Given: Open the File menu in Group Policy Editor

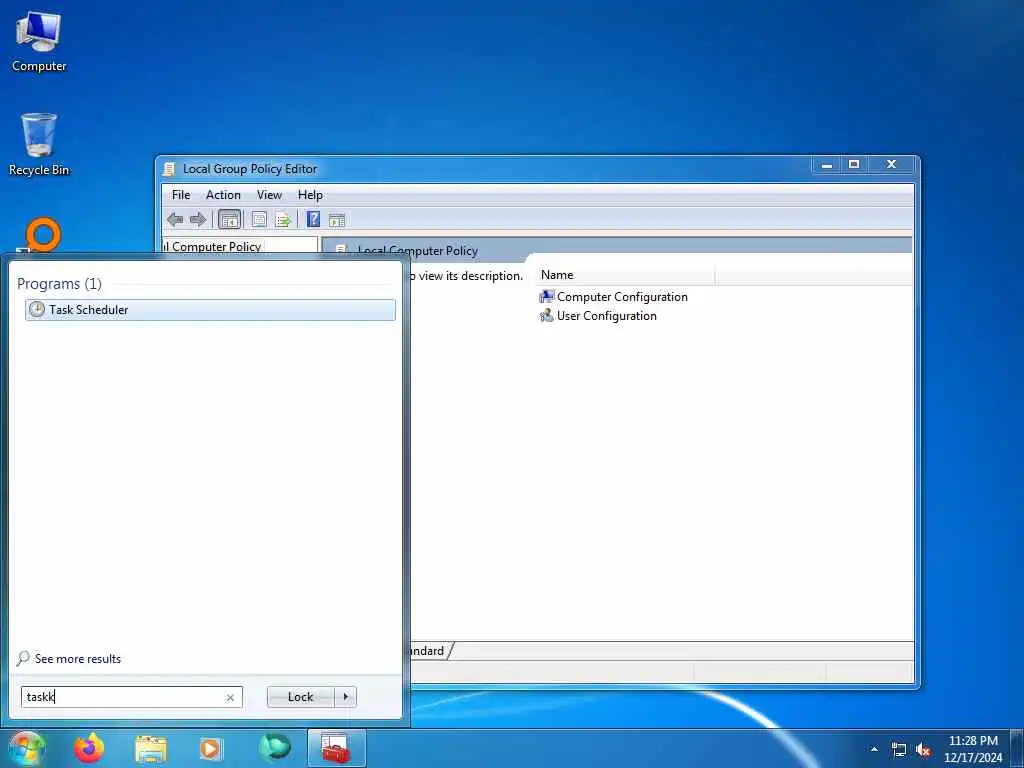Looking at the screenshot, I should click(181, 195).
